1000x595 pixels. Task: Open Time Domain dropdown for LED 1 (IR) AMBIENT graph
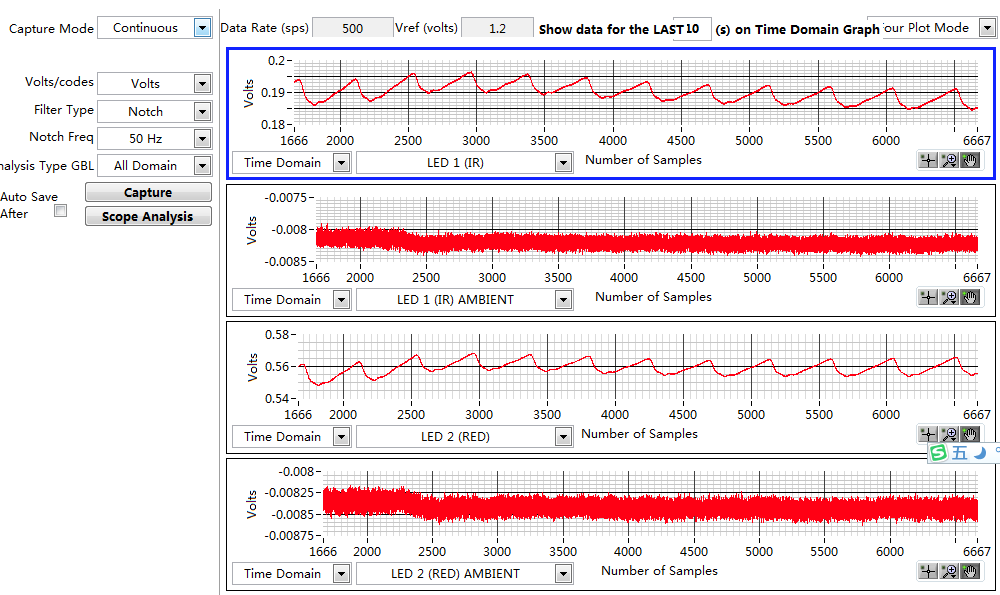tap(342, 300)
